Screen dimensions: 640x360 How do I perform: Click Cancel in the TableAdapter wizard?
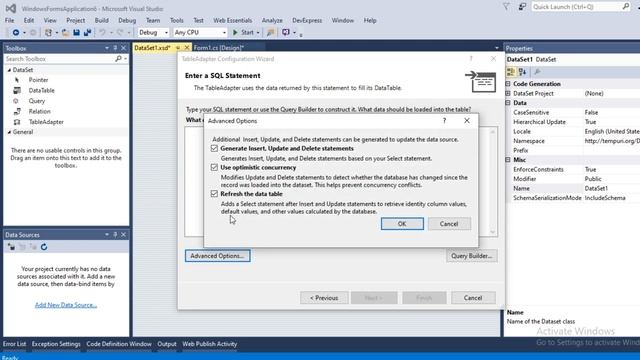[x=473, y=298]
